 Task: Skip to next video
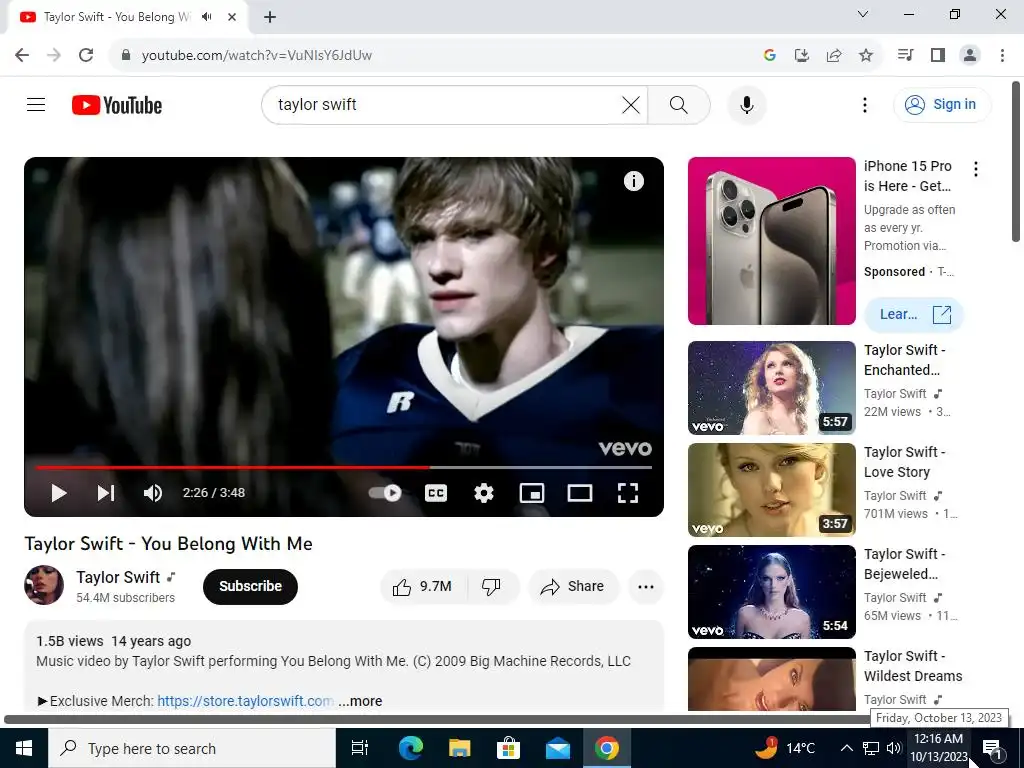[x=106, y=493]
